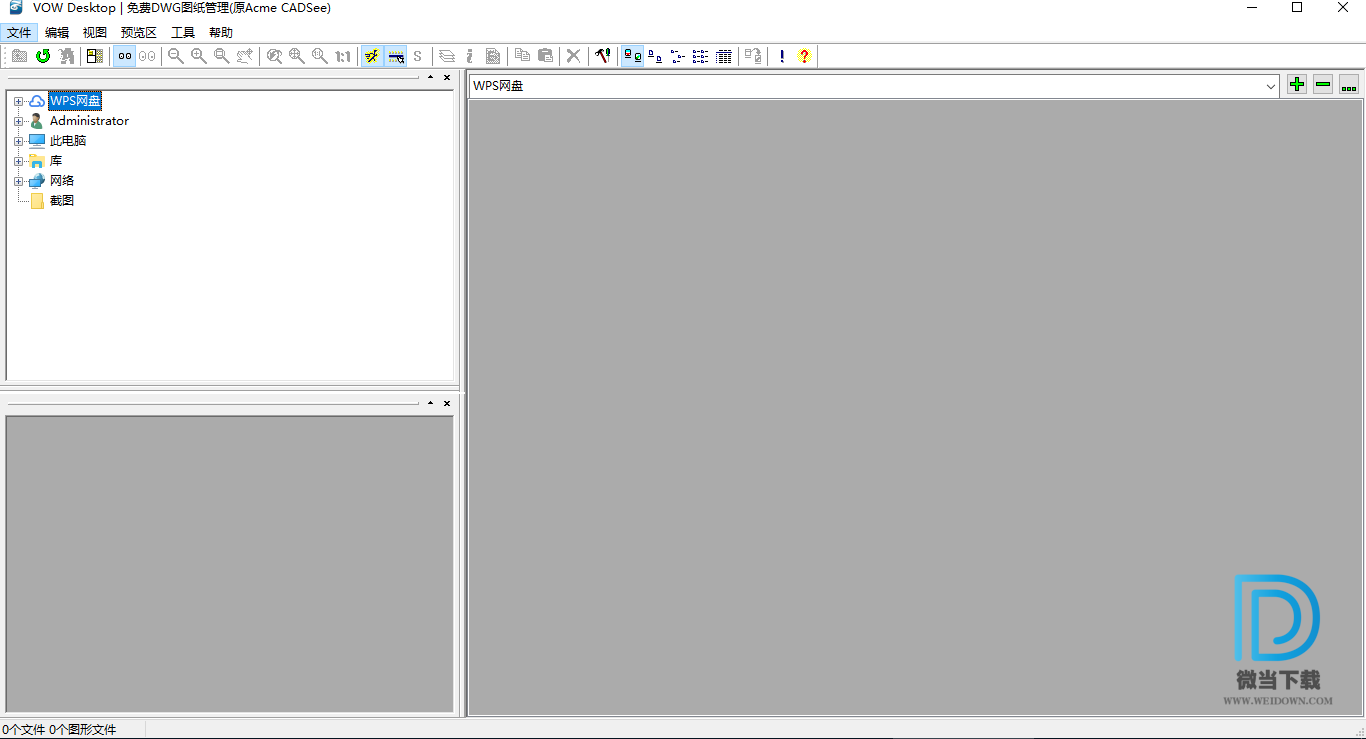
Task: Select 此电脑 in folder tree
Action: point(68,141)
